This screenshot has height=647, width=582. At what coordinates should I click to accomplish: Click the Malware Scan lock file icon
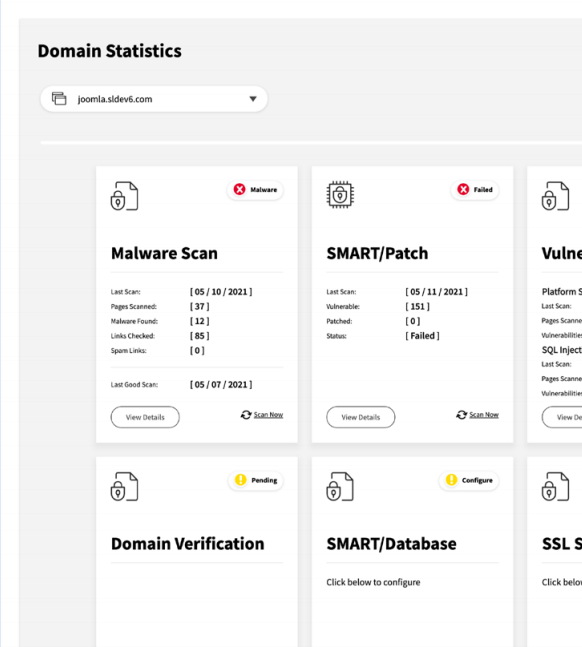(x=124, y=196)
